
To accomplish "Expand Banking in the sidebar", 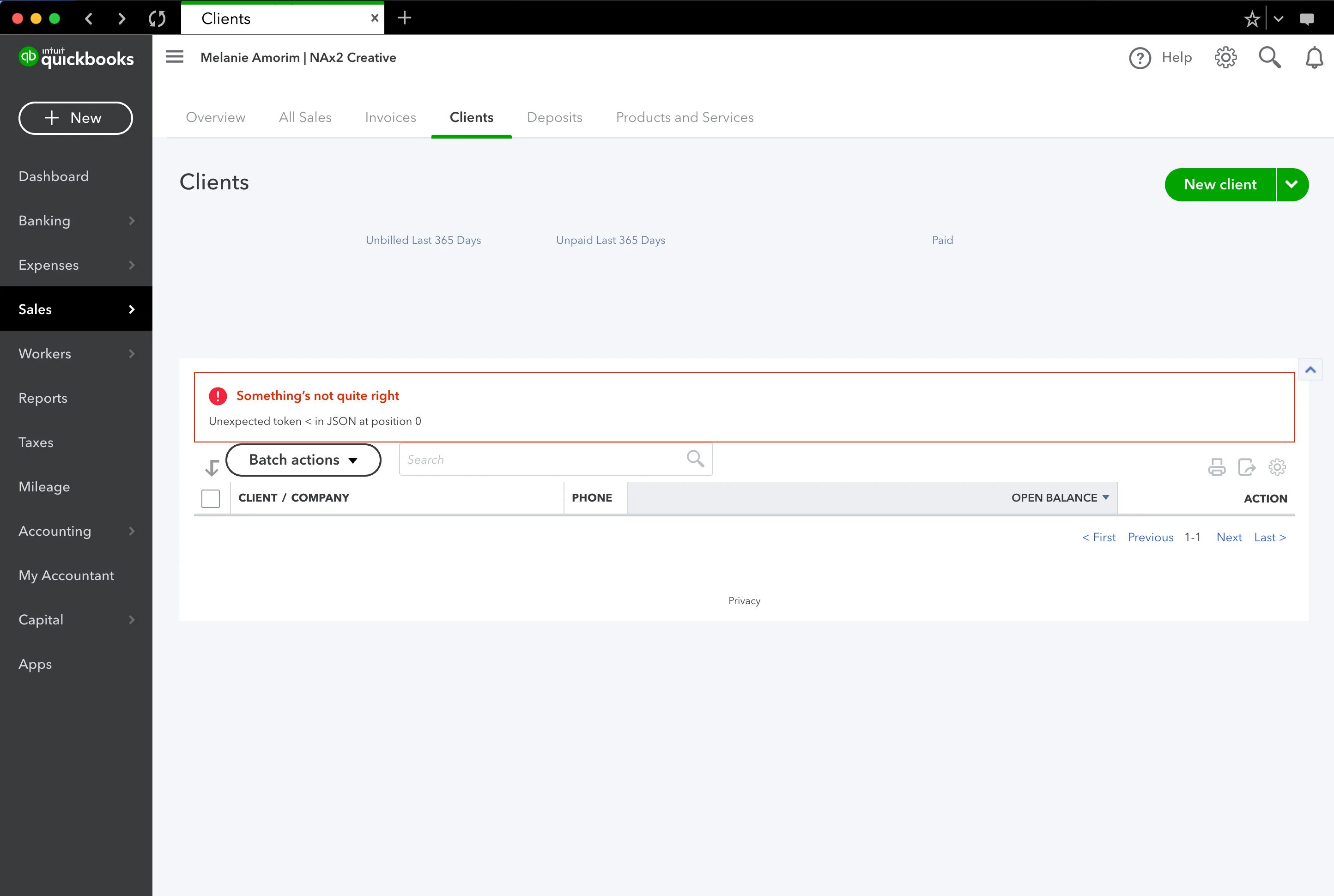I will 76,221.
